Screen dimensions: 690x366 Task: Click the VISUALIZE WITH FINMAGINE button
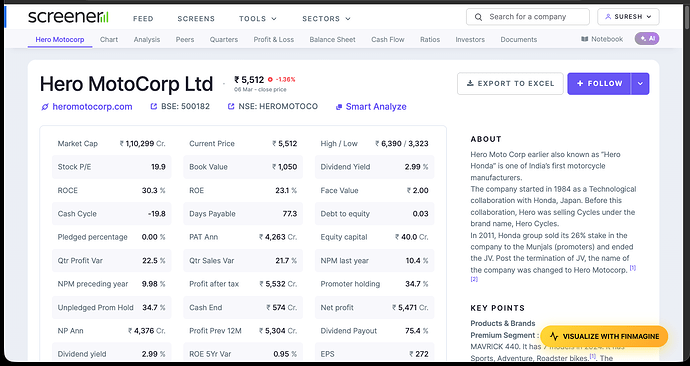(604, 337)
